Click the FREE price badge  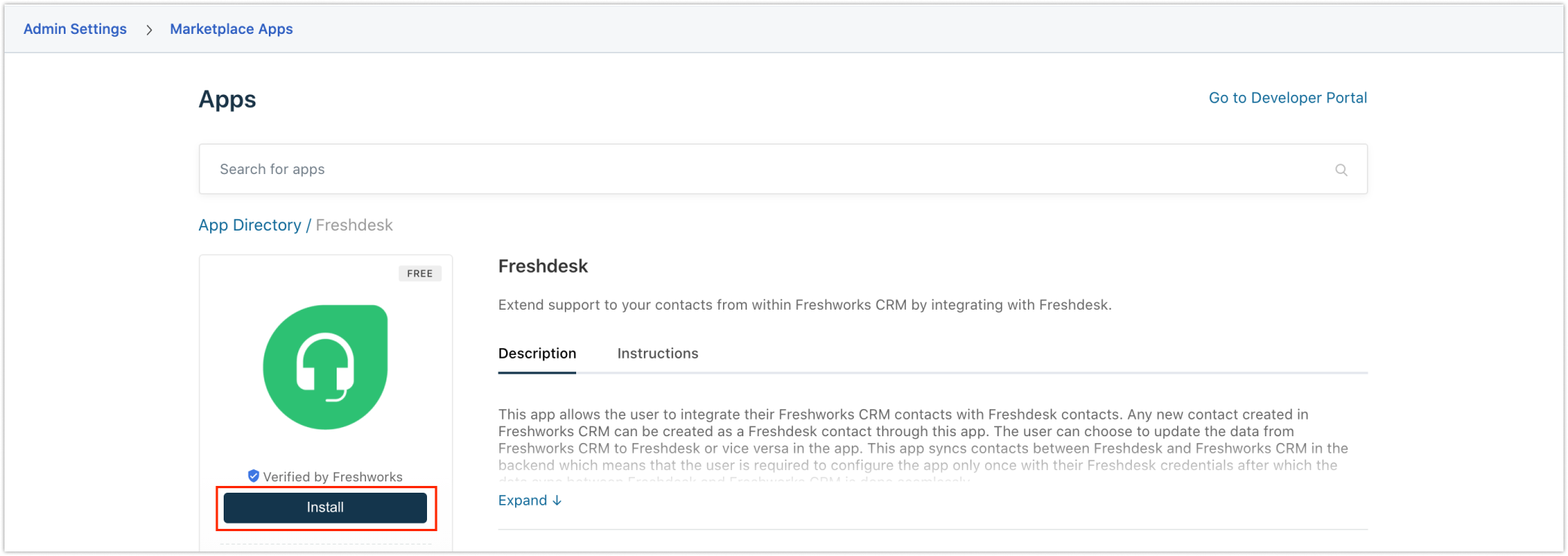[419, 273]
